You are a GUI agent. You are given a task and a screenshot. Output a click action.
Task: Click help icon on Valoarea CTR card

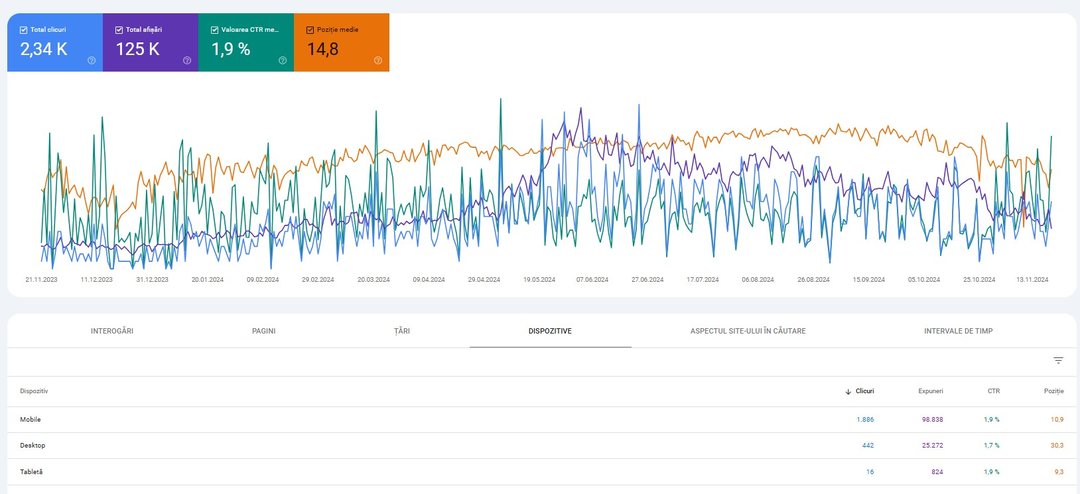tap(282, 60)
